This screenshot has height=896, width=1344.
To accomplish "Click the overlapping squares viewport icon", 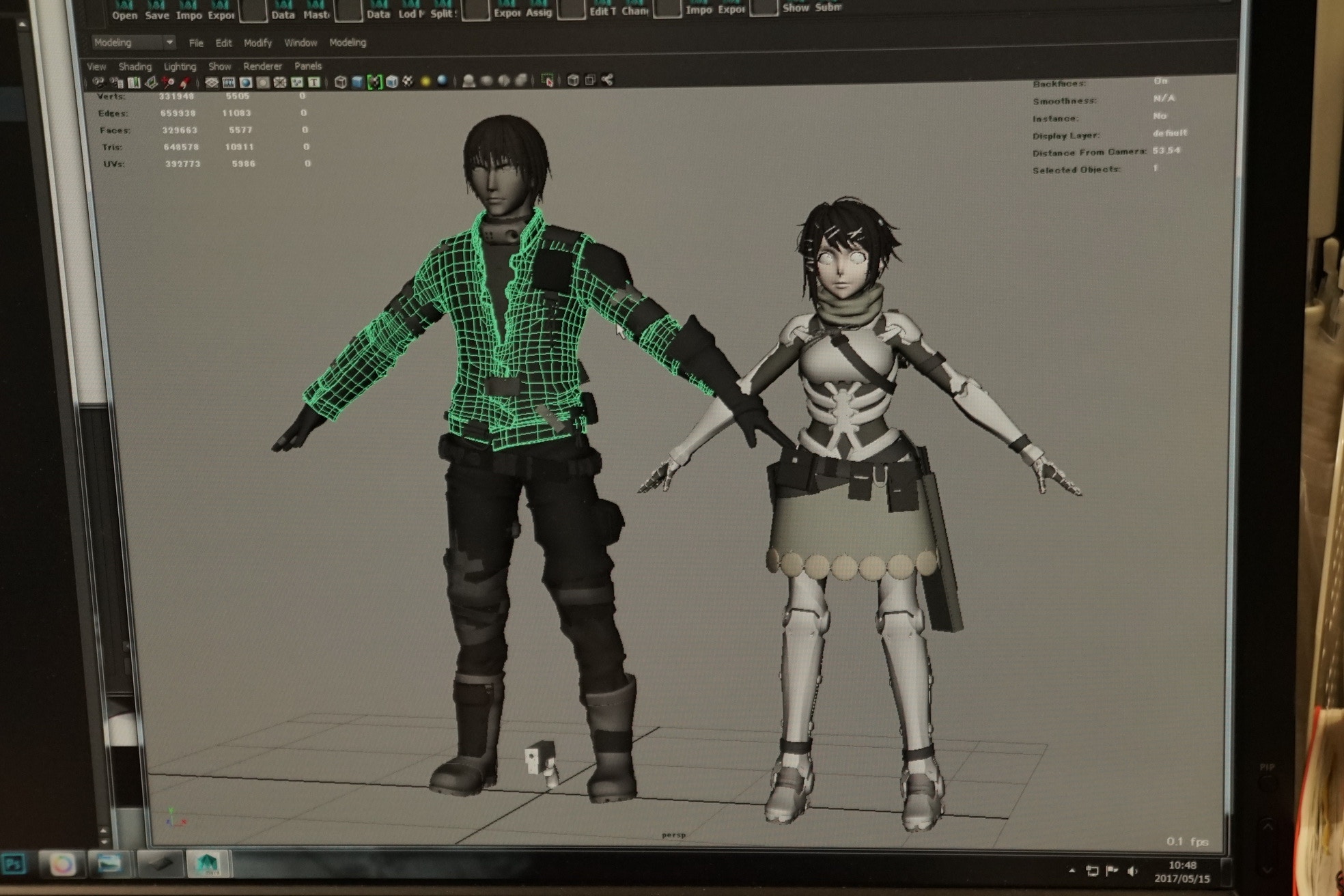I will (590, 80).
